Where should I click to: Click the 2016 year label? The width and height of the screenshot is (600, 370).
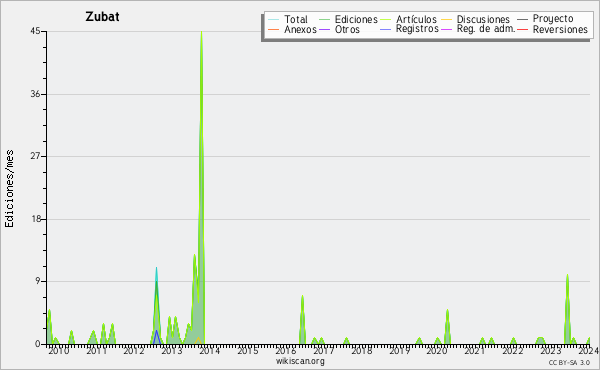tap(285, 350)
